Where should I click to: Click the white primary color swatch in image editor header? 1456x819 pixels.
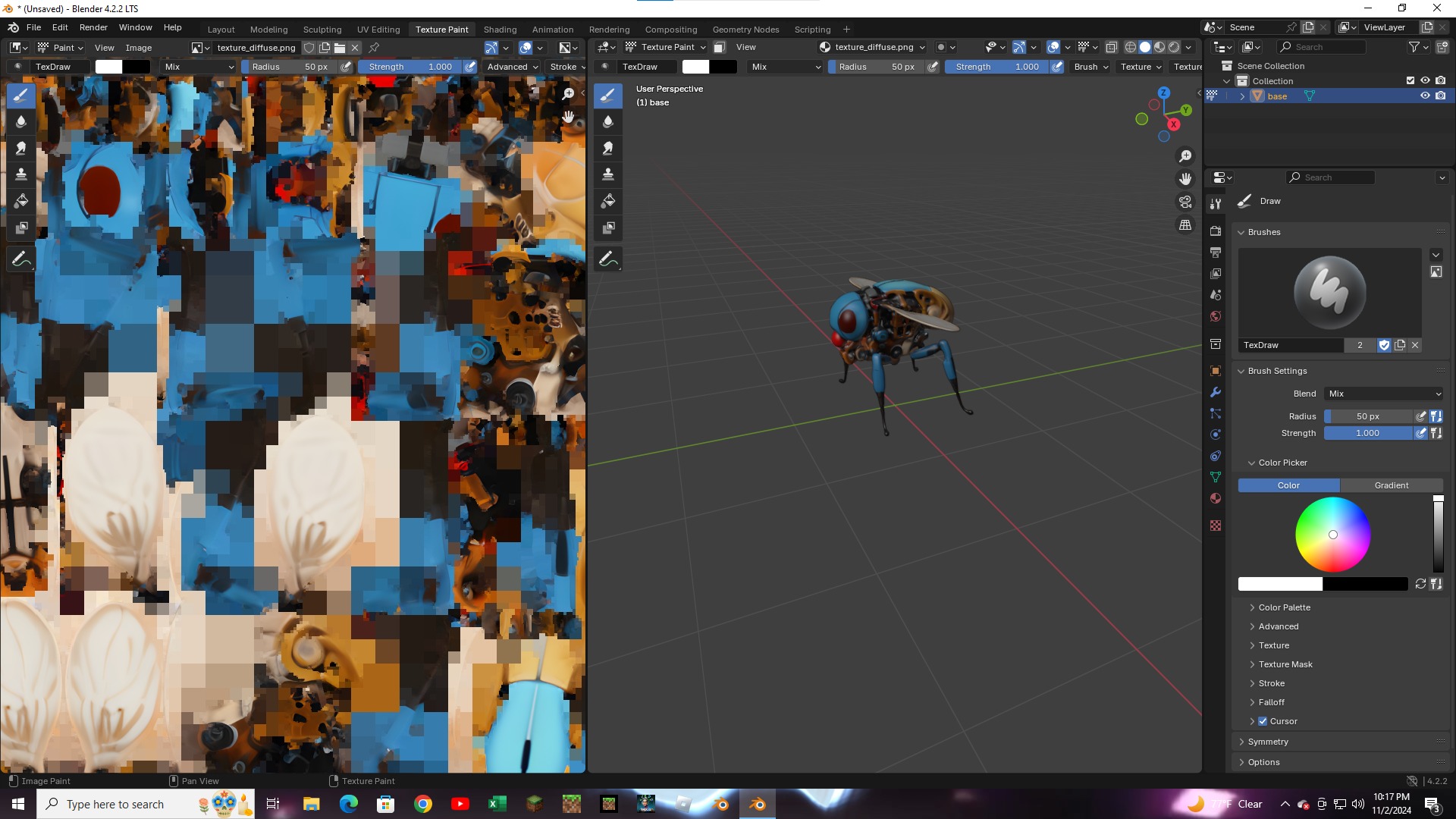pyautogui.click(x=108, y=67)
